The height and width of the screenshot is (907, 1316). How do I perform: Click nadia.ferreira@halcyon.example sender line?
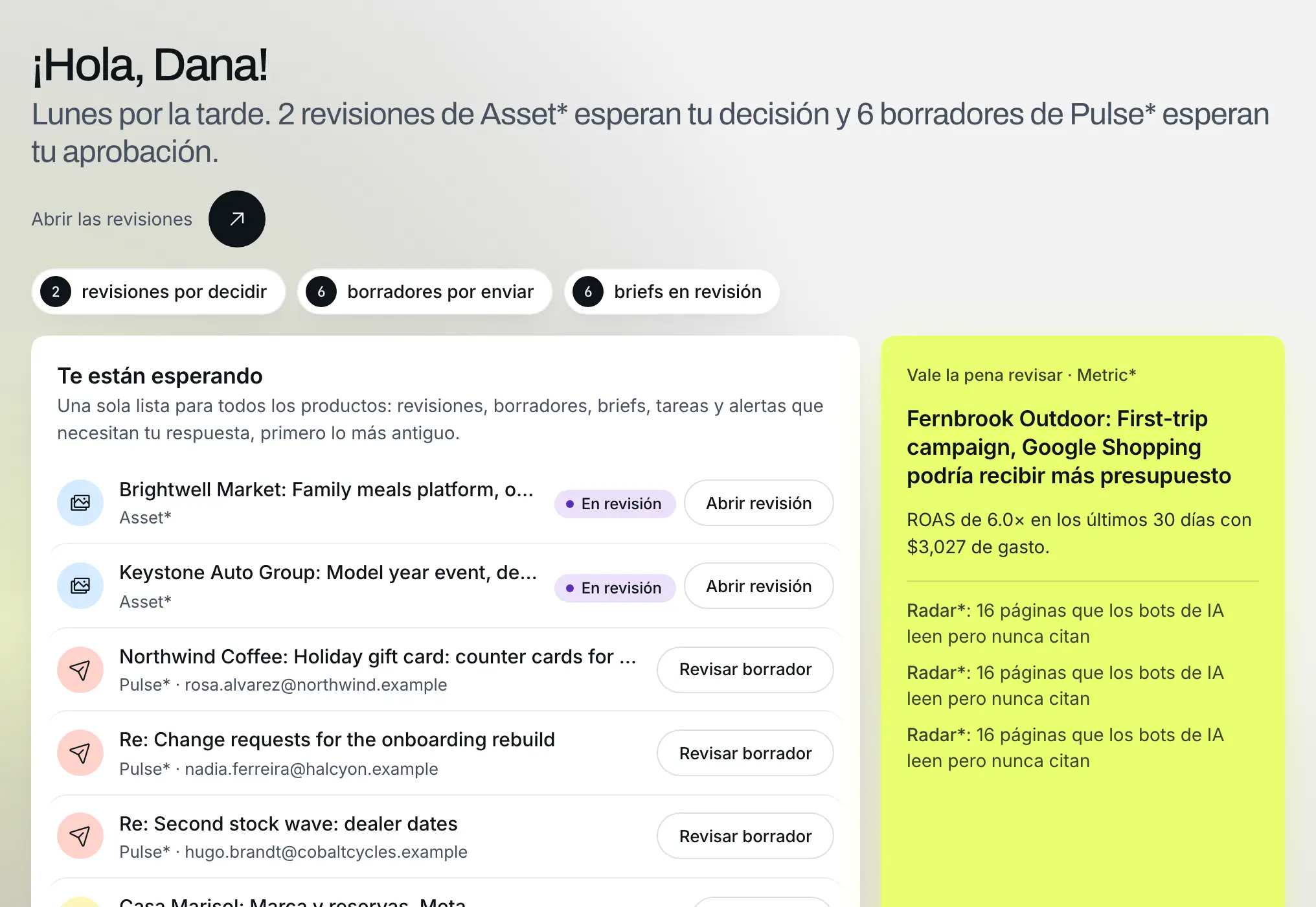tap(278, 769)
